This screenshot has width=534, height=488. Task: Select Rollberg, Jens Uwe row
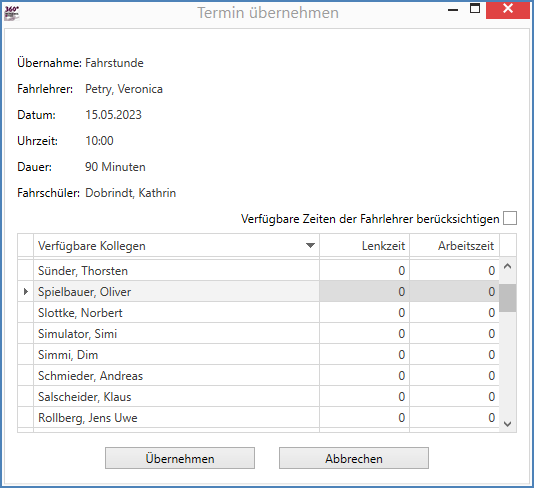[x=258, y=418]
